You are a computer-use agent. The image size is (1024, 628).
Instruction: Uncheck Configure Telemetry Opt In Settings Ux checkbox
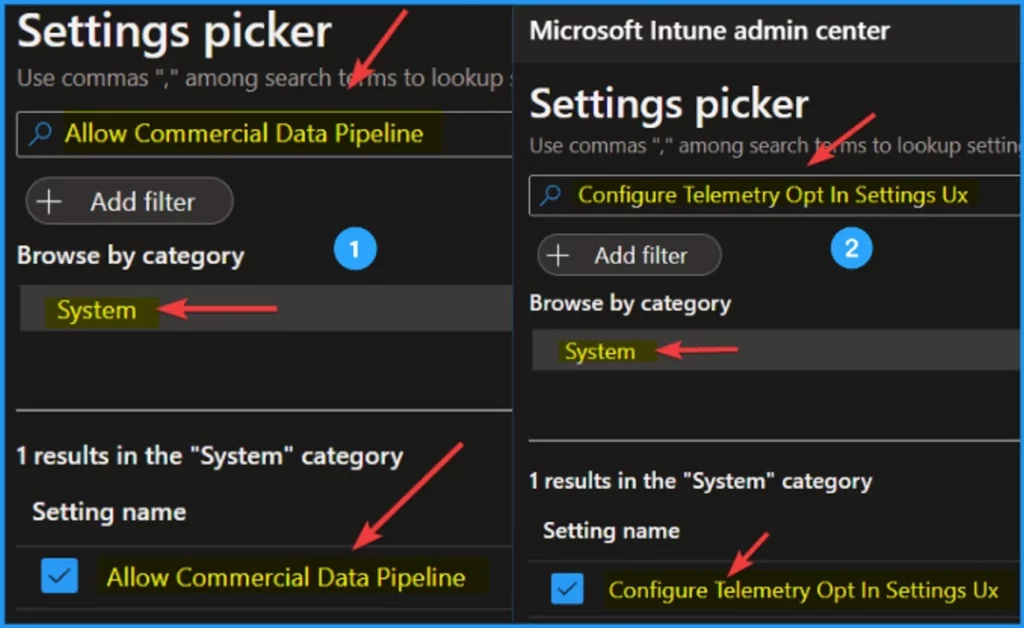[567, 589]
